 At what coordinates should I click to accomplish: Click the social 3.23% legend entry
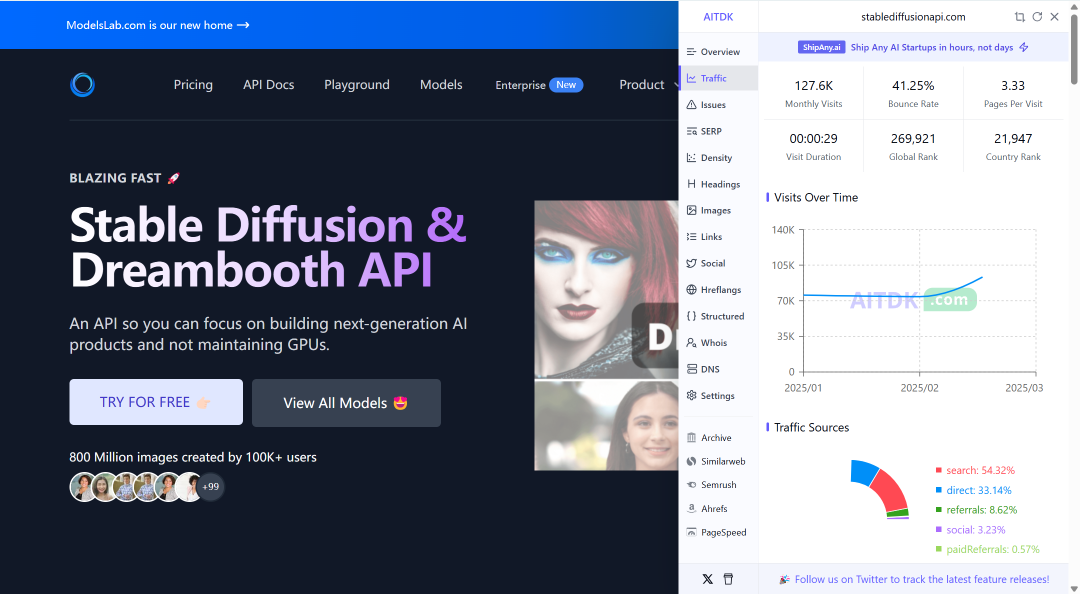coord(970,530)
